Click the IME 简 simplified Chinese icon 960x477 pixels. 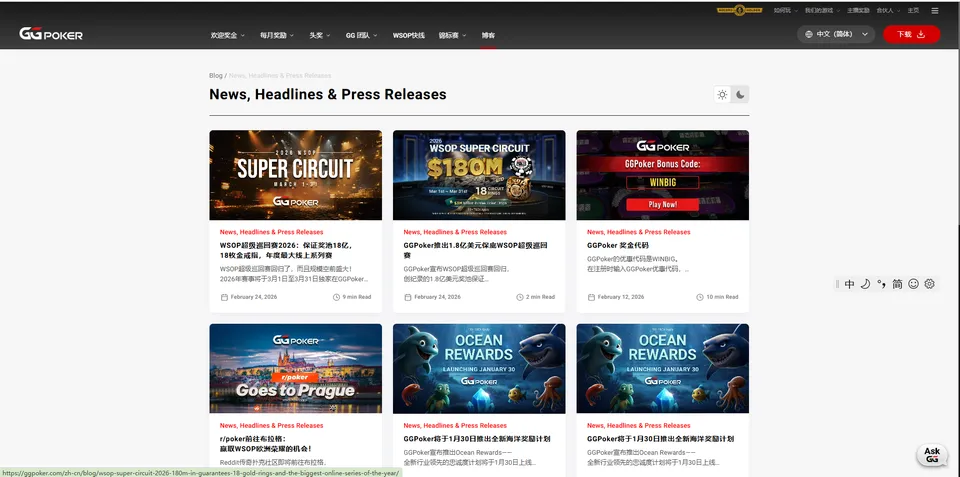(897, 284)
